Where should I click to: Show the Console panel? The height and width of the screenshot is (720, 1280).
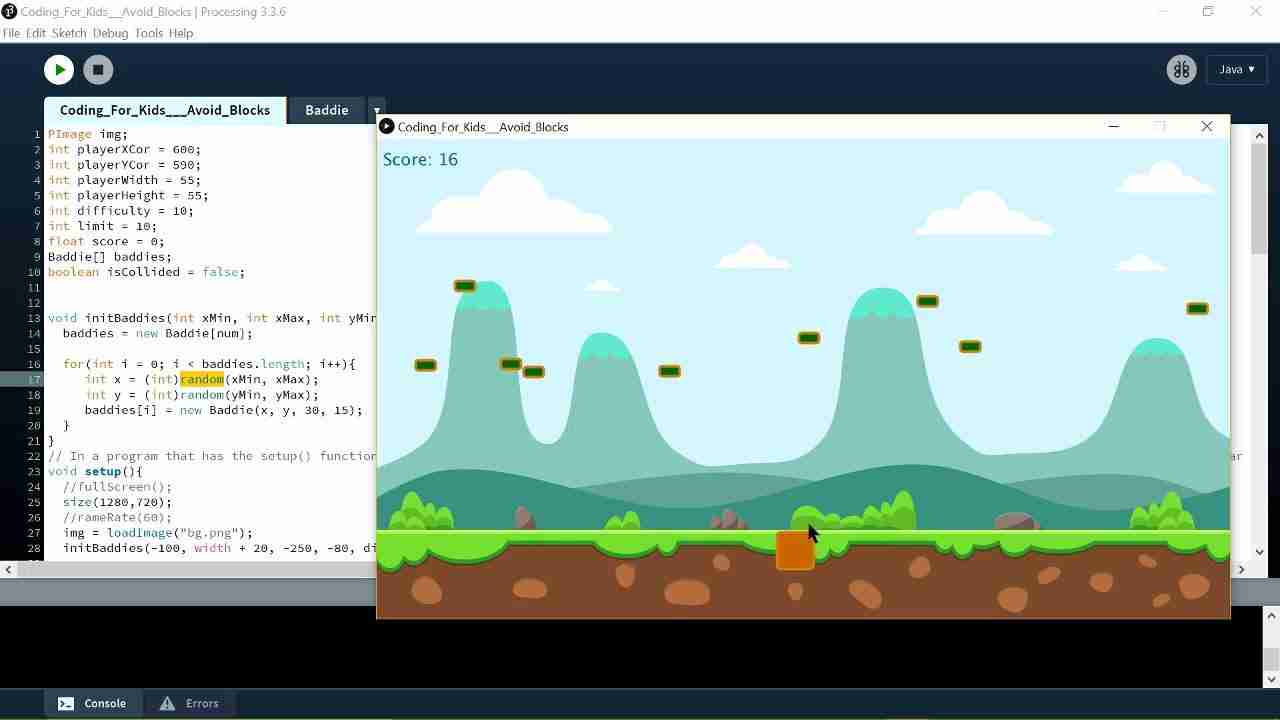coord(92,703)
